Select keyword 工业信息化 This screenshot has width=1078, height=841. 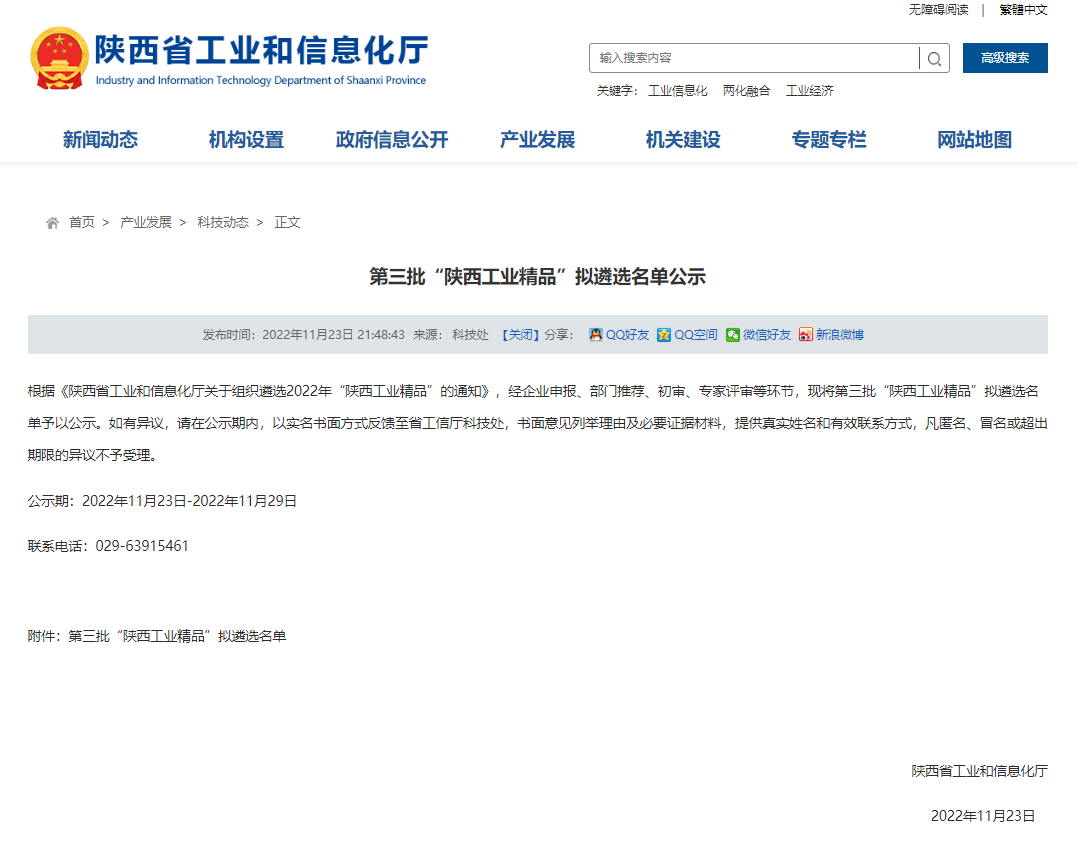pos(677,91)
